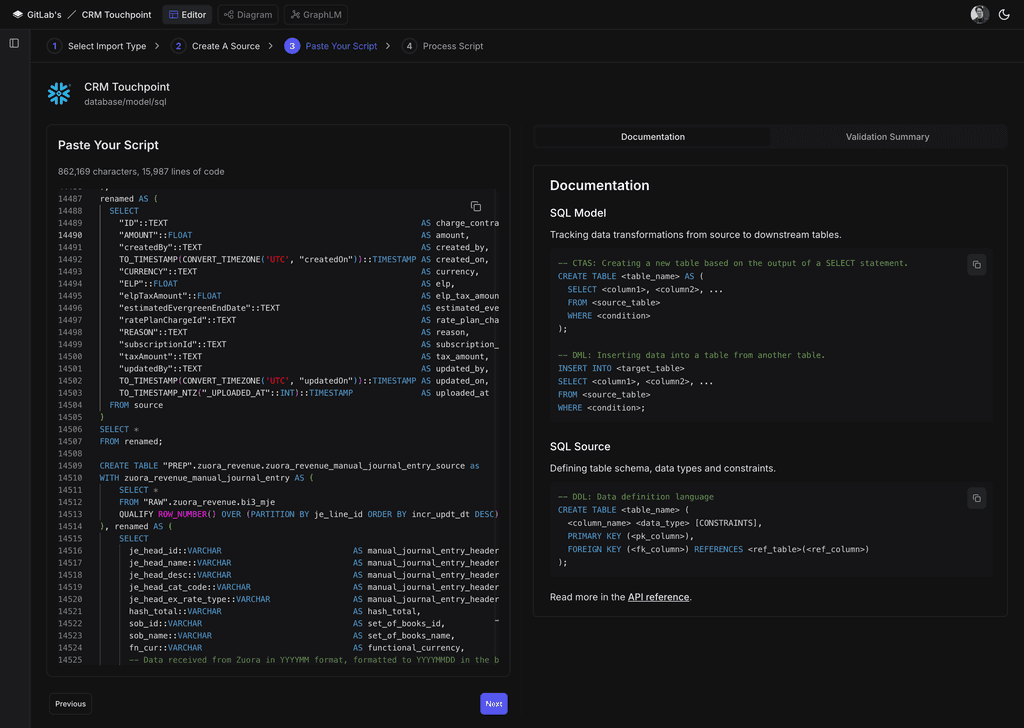1024x728 pixels.
Task: Select the Editor view
Action: click(186, 14)
